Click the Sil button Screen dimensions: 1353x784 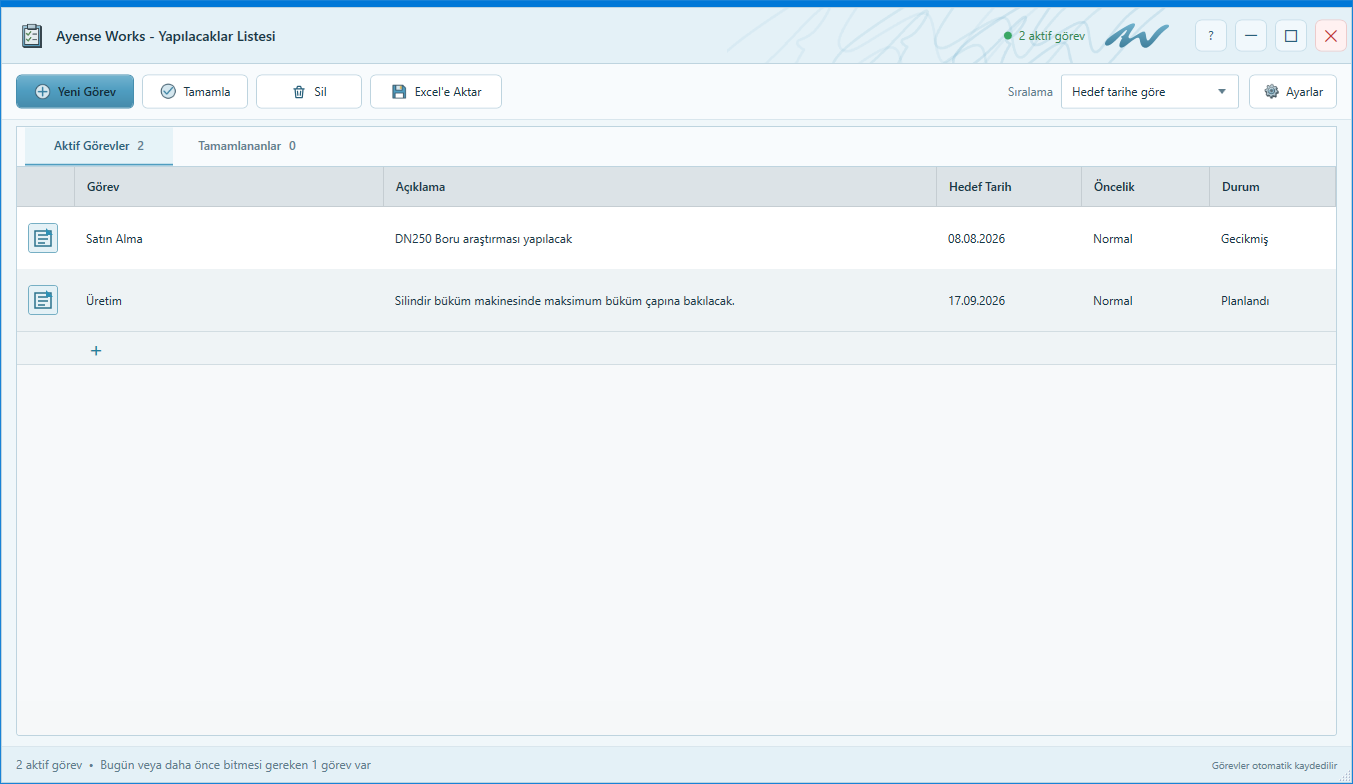[309, 91]
